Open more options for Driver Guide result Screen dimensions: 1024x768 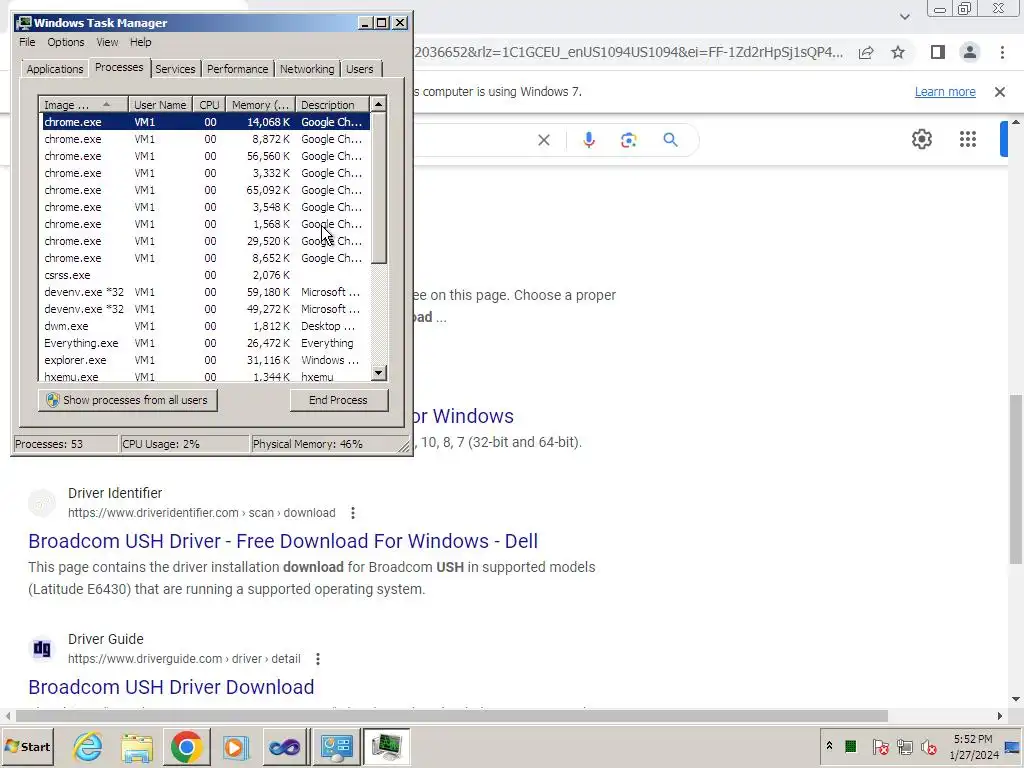(x=318, y=659)
